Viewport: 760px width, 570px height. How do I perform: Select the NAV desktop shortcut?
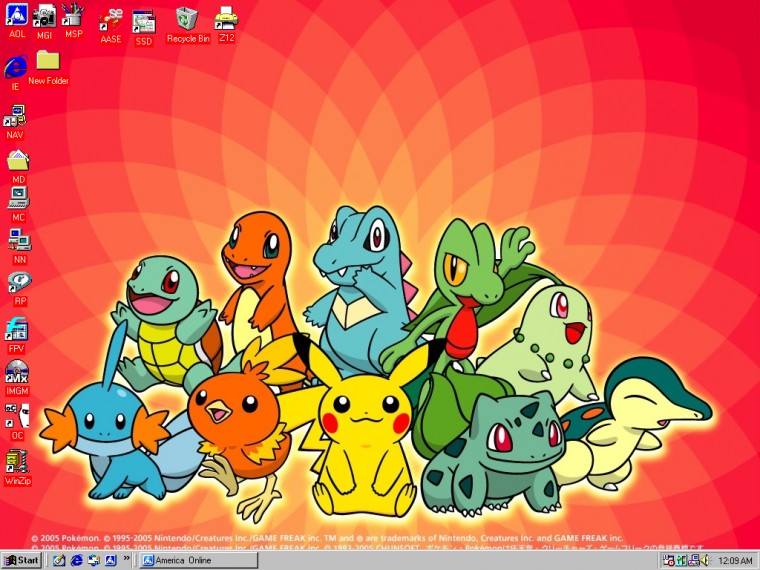pos(15,122)
